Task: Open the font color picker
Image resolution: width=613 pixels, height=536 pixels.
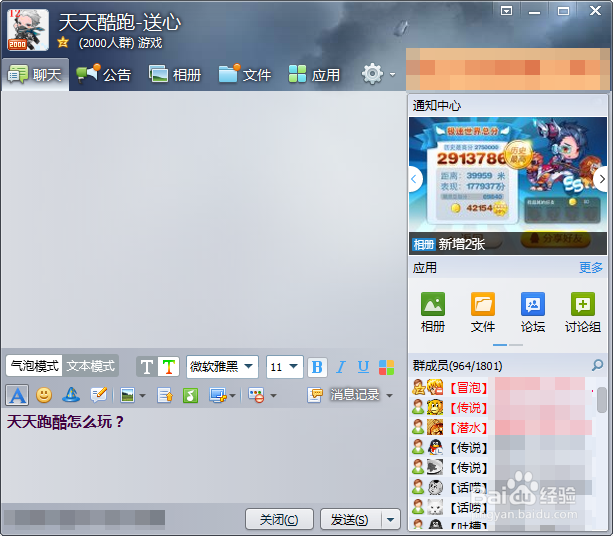Action: tap(386, 367)
